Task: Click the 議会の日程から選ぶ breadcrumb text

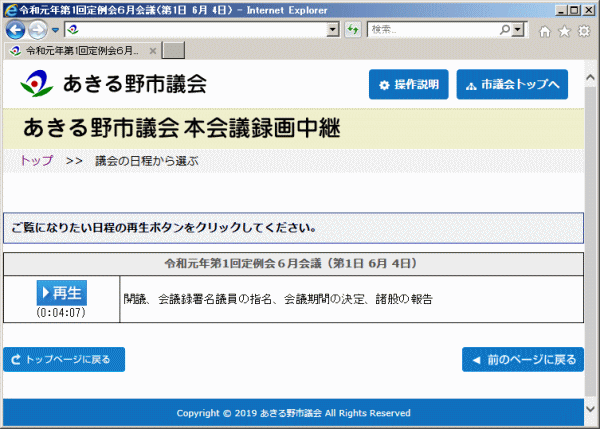Action: 147,161
